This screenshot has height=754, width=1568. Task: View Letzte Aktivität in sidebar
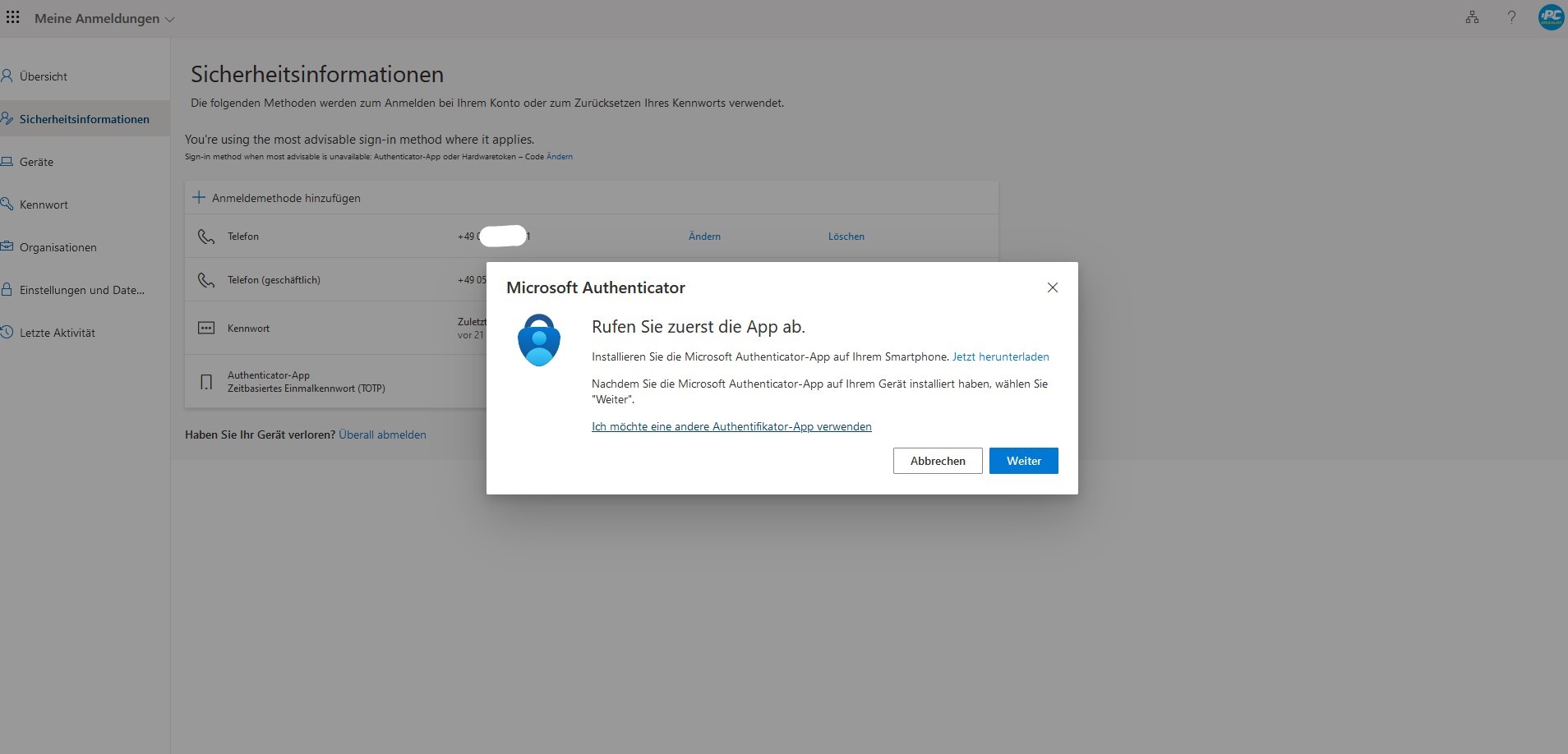pyautogui.click(x=57, y=333)
